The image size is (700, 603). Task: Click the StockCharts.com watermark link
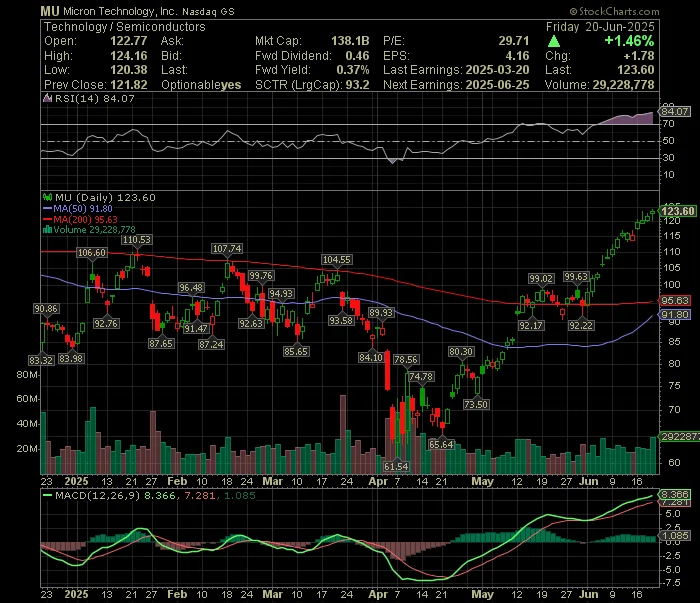[x=614, y=11]
